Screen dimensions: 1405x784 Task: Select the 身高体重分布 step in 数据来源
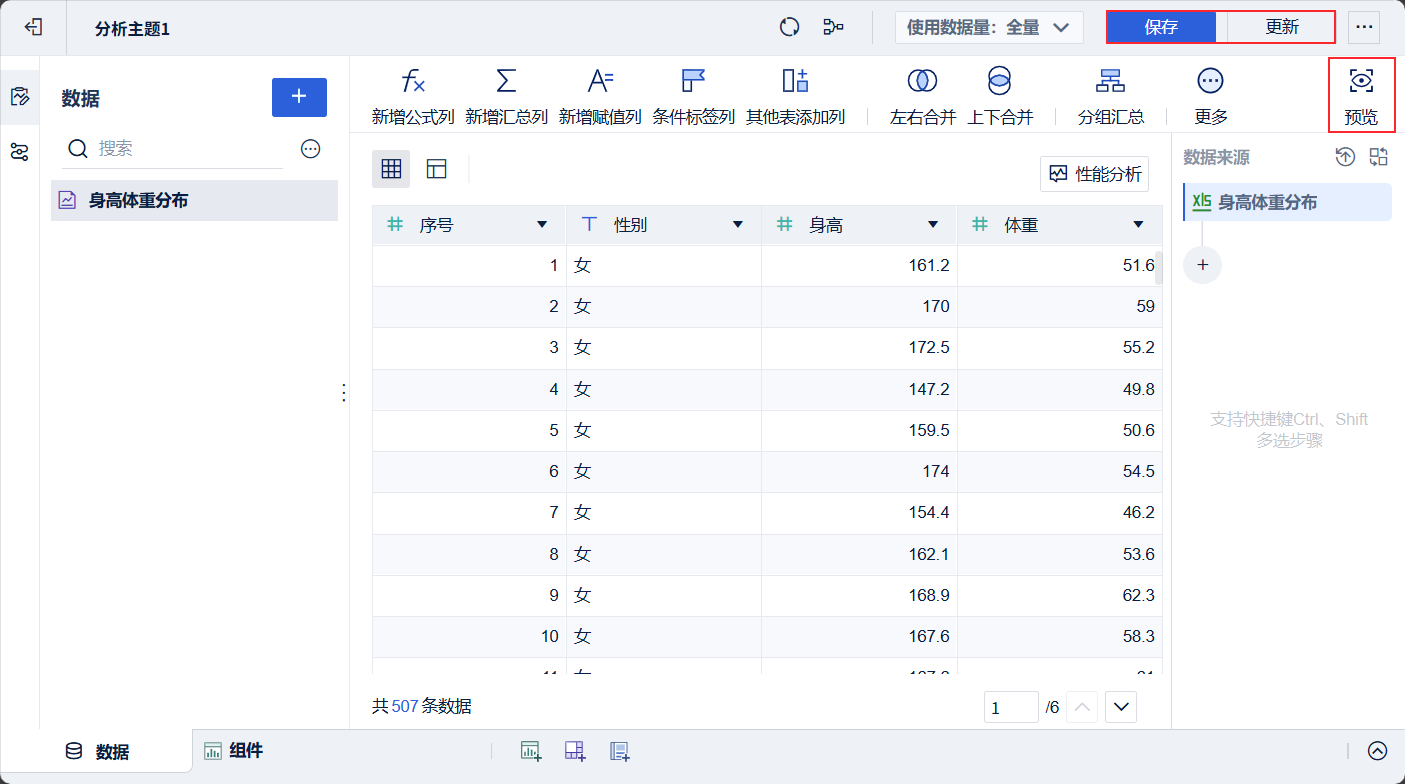coord(1288,202)
